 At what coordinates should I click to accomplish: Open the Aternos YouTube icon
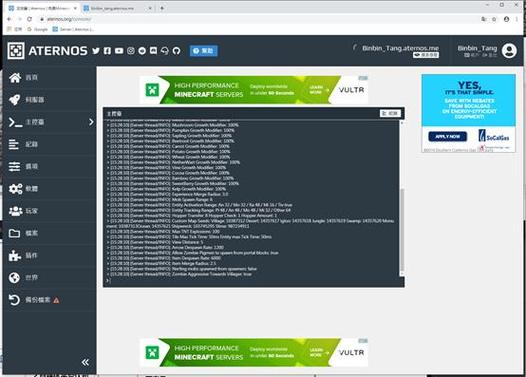click(x=119, y=51)
